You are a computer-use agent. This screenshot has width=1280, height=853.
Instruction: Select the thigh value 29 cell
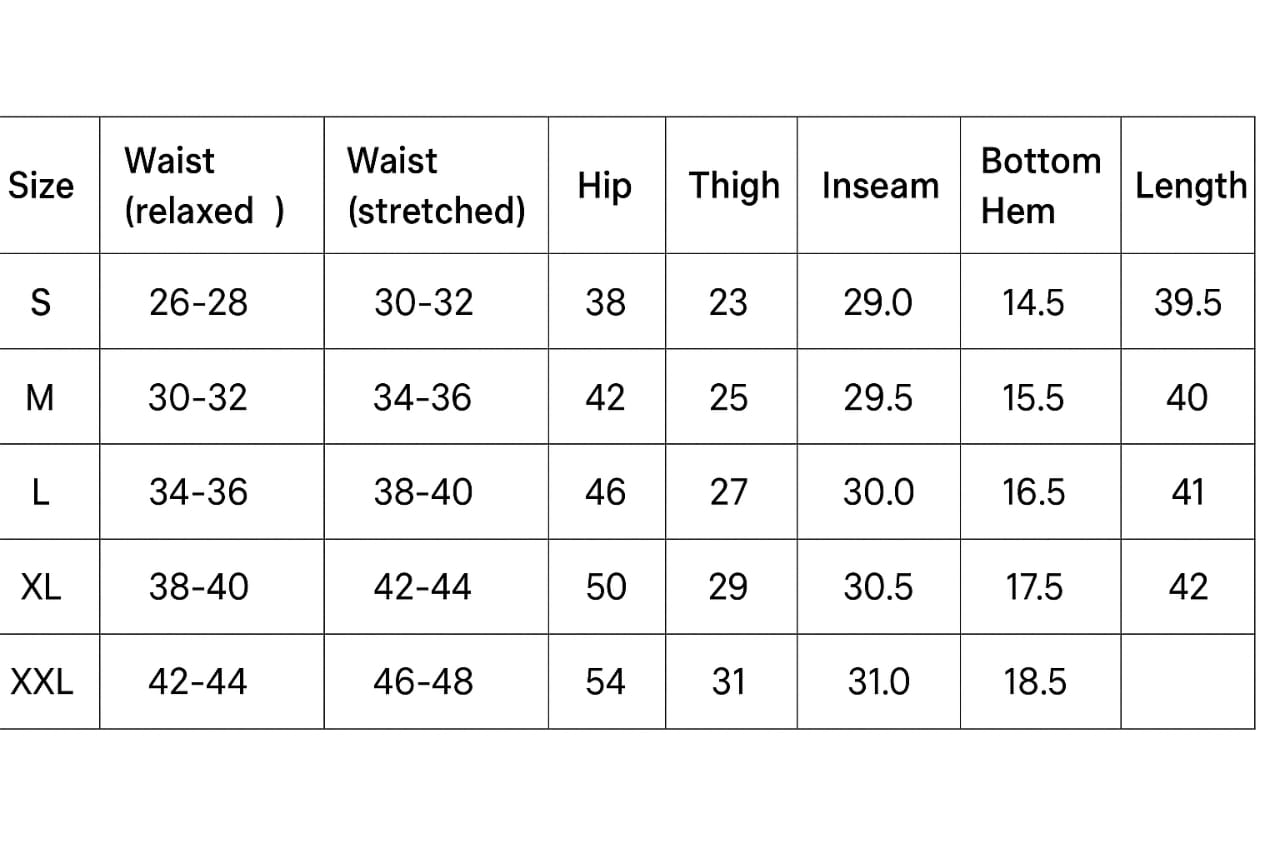click(x=728, y=587)
